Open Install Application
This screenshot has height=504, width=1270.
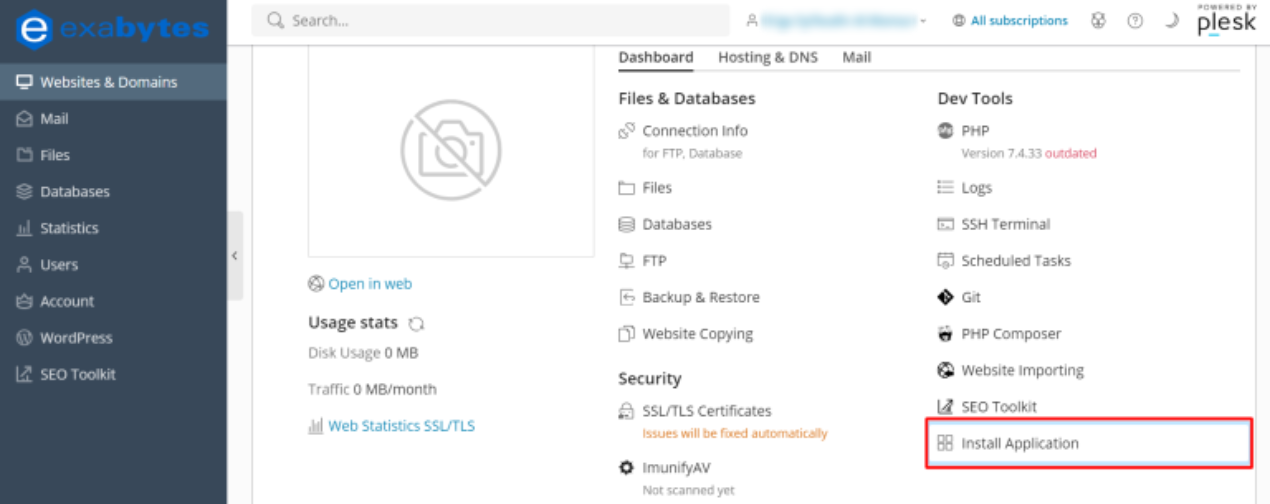1020,443
